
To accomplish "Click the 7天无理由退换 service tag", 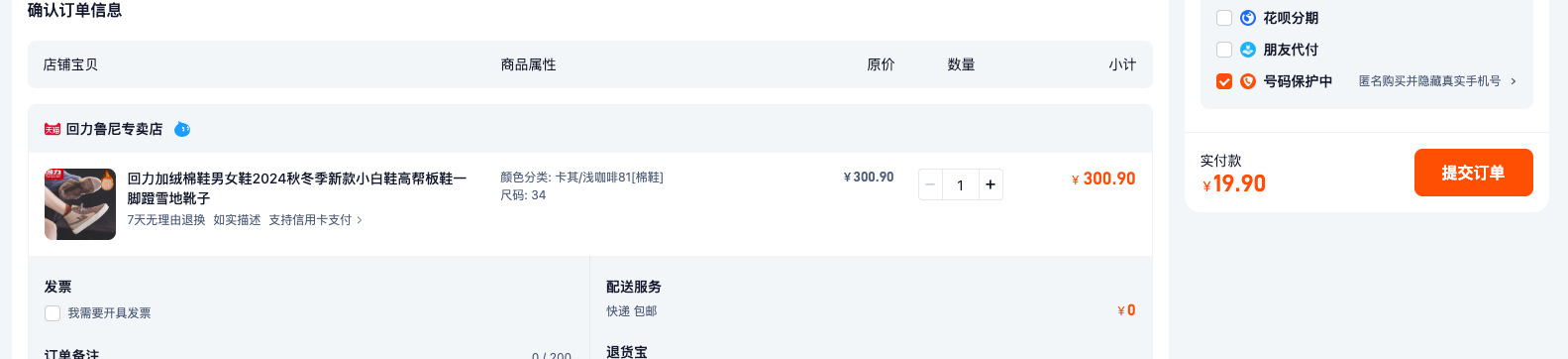I will [166, 220].
